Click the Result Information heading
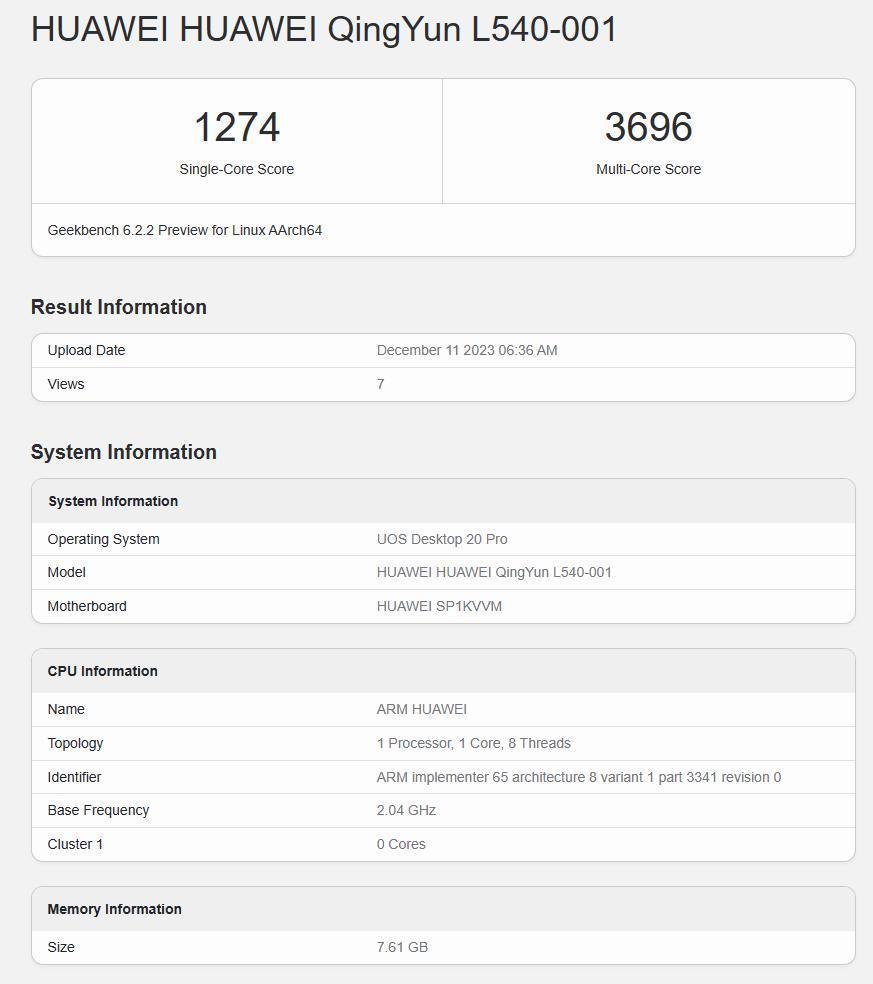Viewport: 873px width, 984px height. [119, 307]
